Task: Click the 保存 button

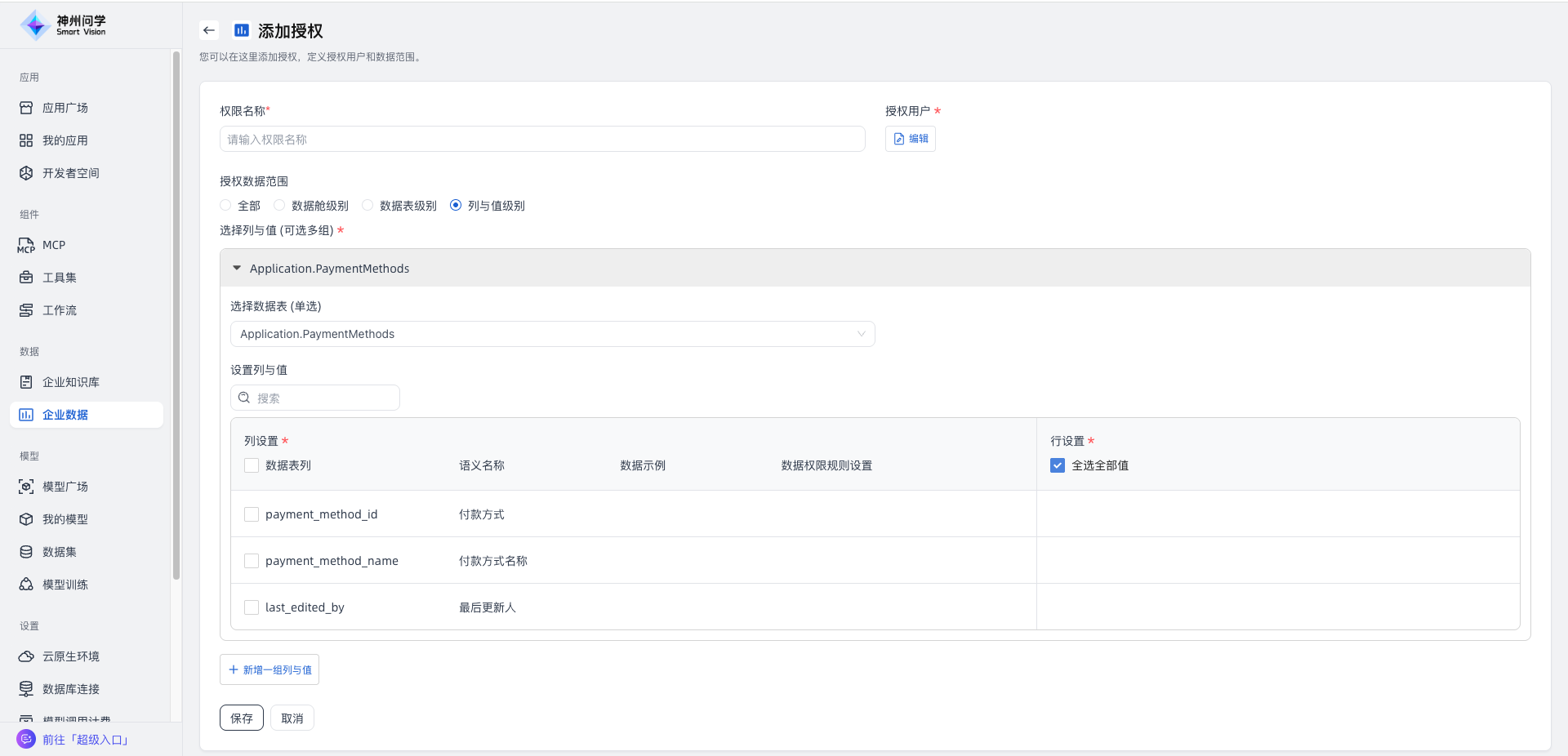Action: point(242,718)
